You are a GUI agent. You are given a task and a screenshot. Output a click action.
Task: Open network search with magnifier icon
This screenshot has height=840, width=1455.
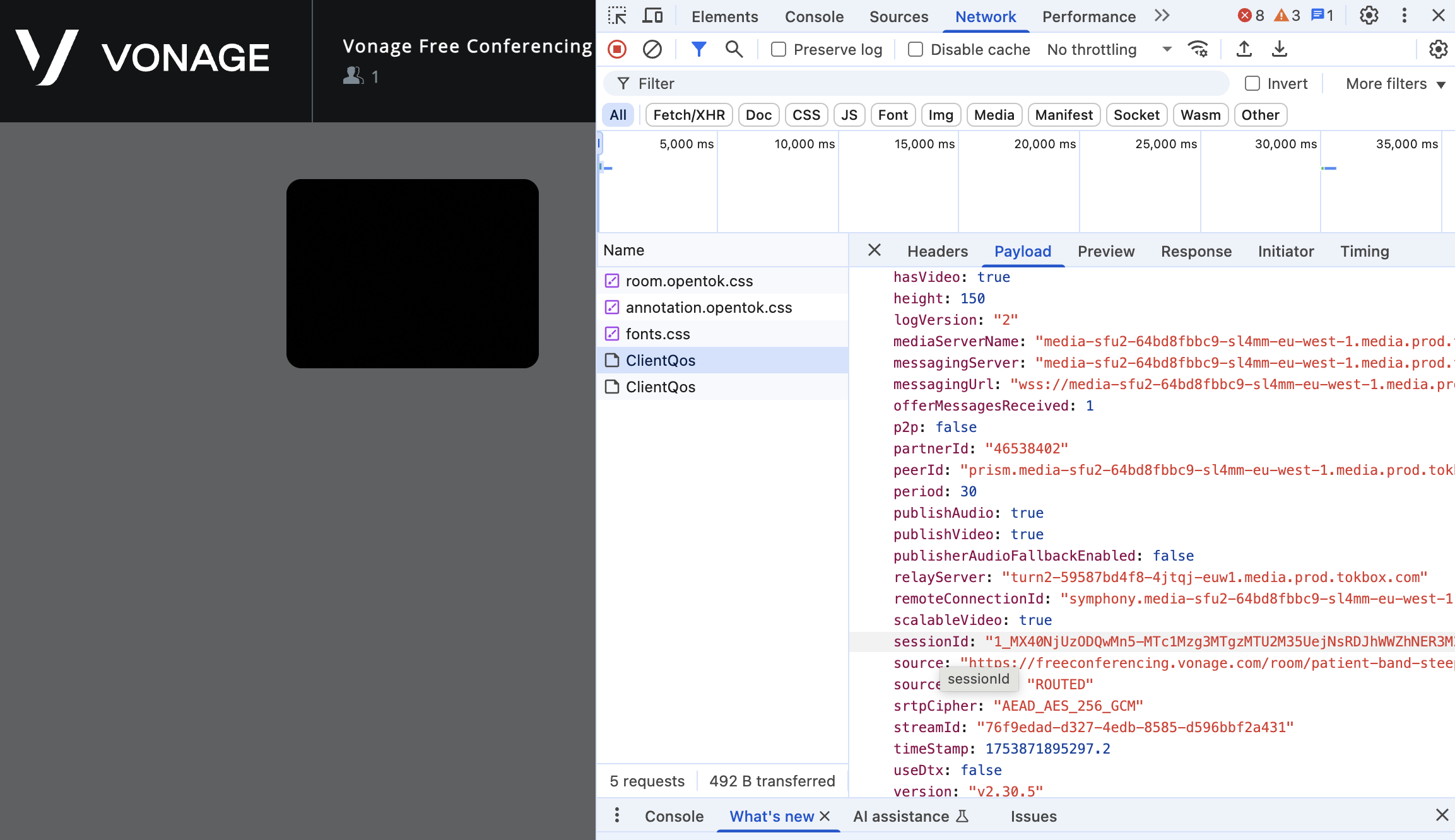(x=734, y=49)
